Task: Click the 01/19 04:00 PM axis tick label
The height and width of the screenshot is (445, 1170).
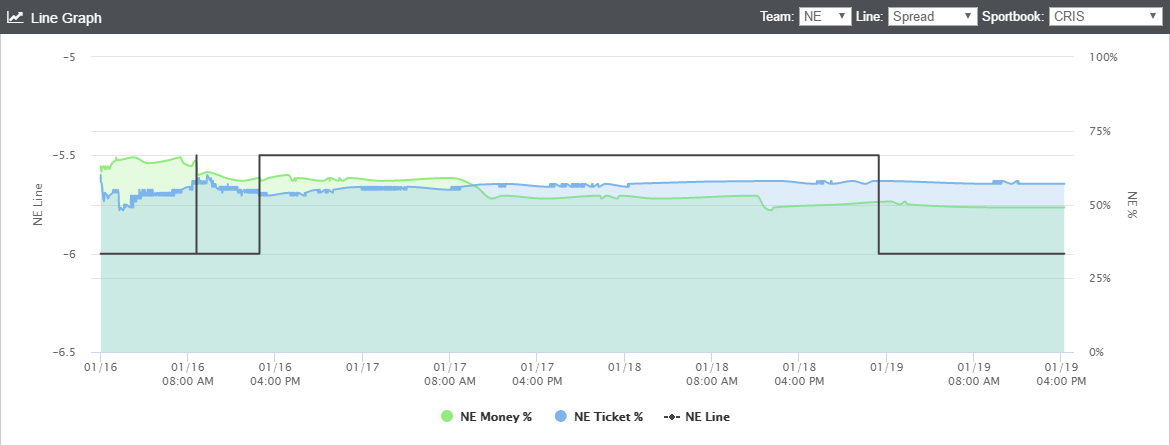Action: pos(1060,374)
